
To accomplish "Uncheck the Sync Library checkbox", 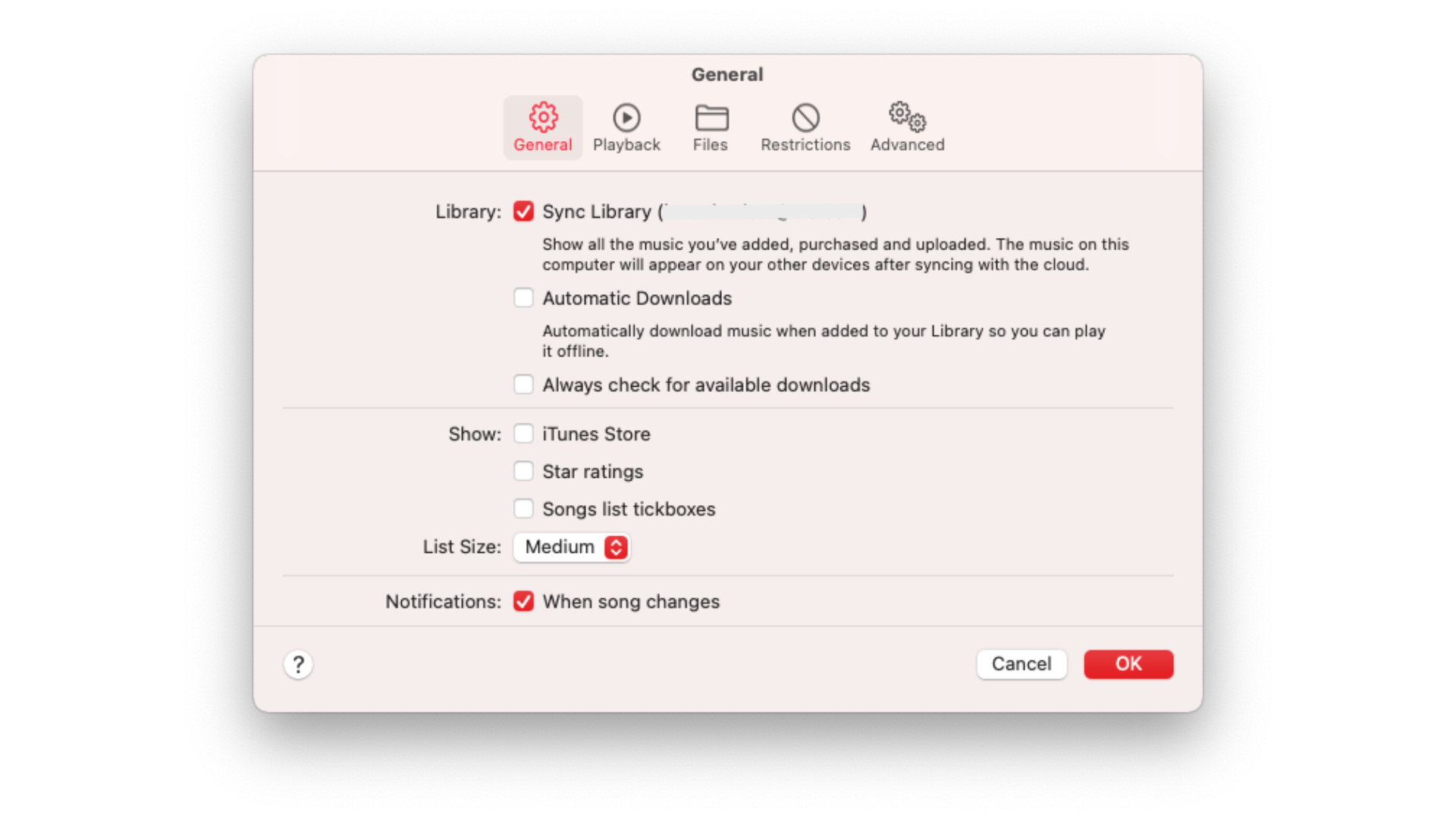I will tap(523, 212).
